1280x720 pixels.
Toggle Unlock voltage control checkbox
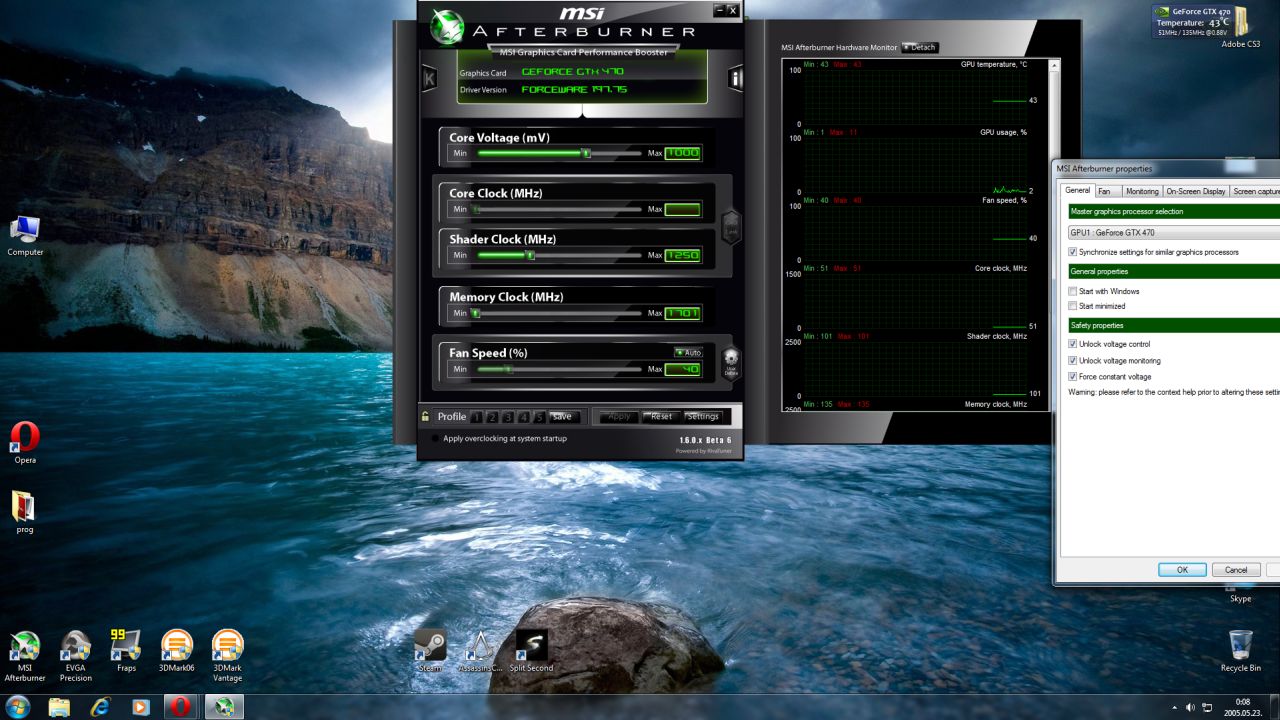[x=1074, y=344]
